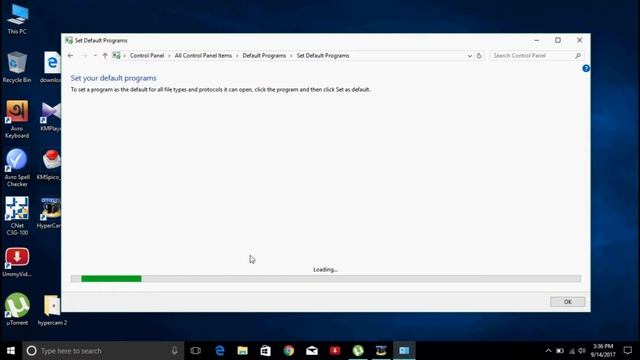Expand the chevron after All Control Panel Items
Screen dimensions: 640x360
tap(237, 56)
